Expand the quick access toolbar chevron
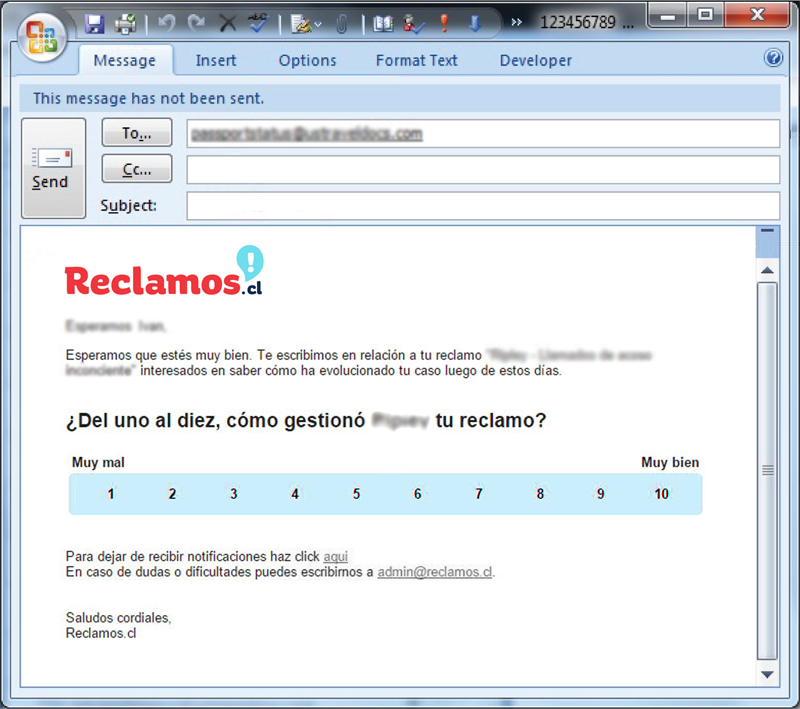Screen dimensions: 800x709 pos(516,22)
